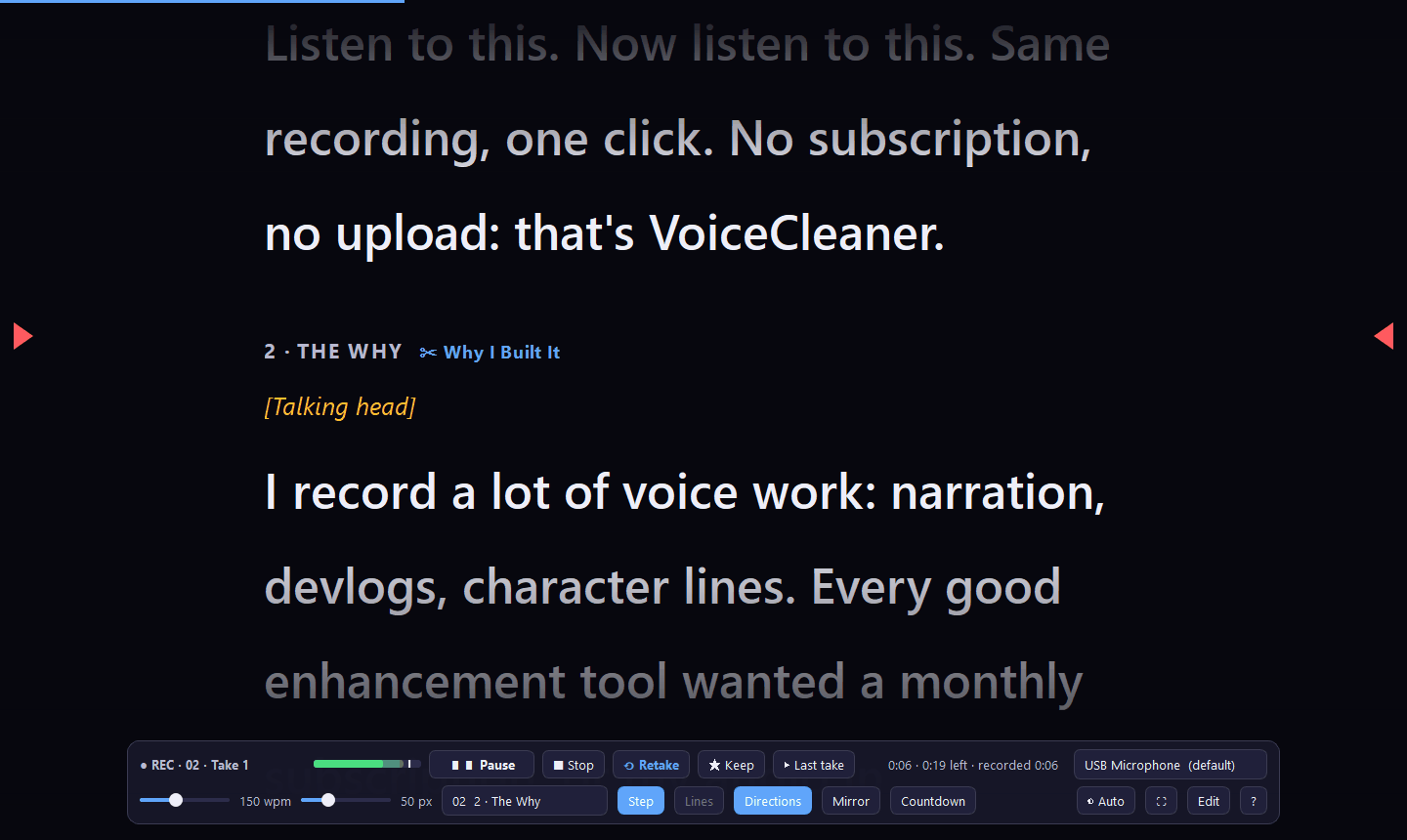Click the 'REC · 02 · Take 1' status
This screenshot has height=840, width=1407.
194,765
